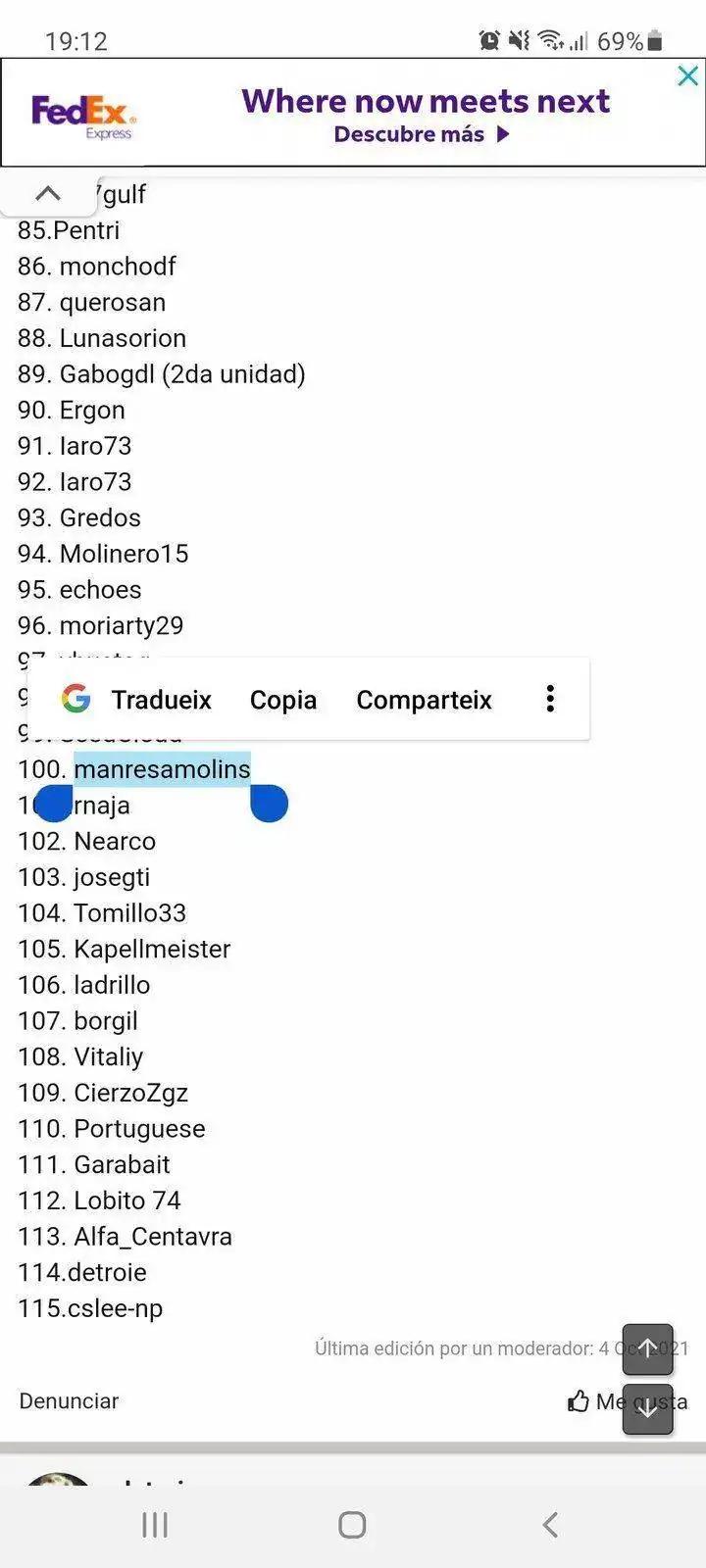Open three-dot overflow menu in popup
The width and height of the screenshot is (706, 1568).
(x=550, y=699)
